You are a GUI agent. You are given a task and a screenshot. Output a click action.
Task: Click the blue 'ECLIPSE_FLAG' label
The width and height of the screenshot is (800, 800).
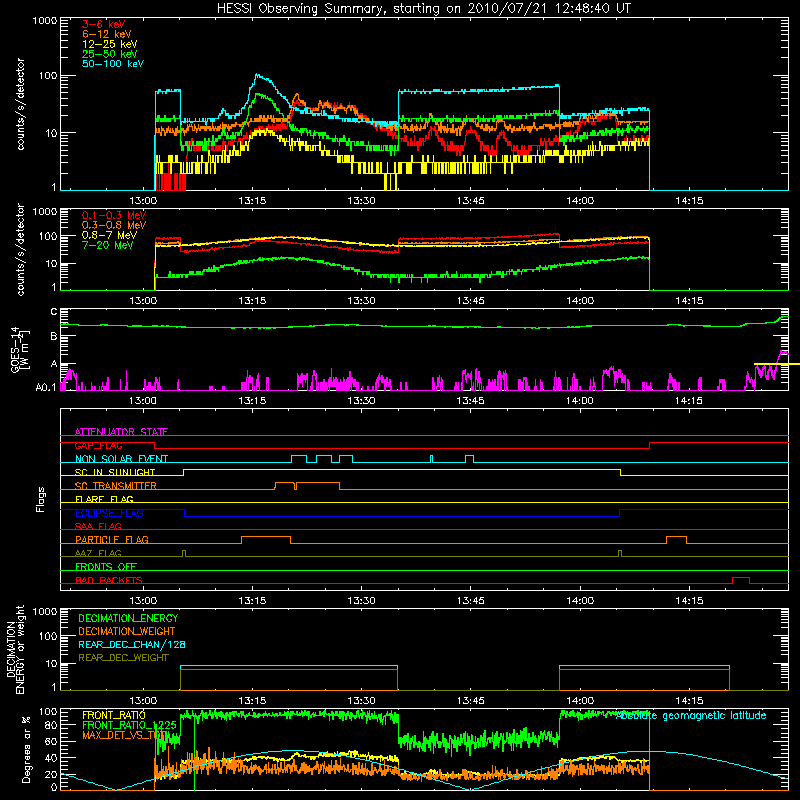109,513
